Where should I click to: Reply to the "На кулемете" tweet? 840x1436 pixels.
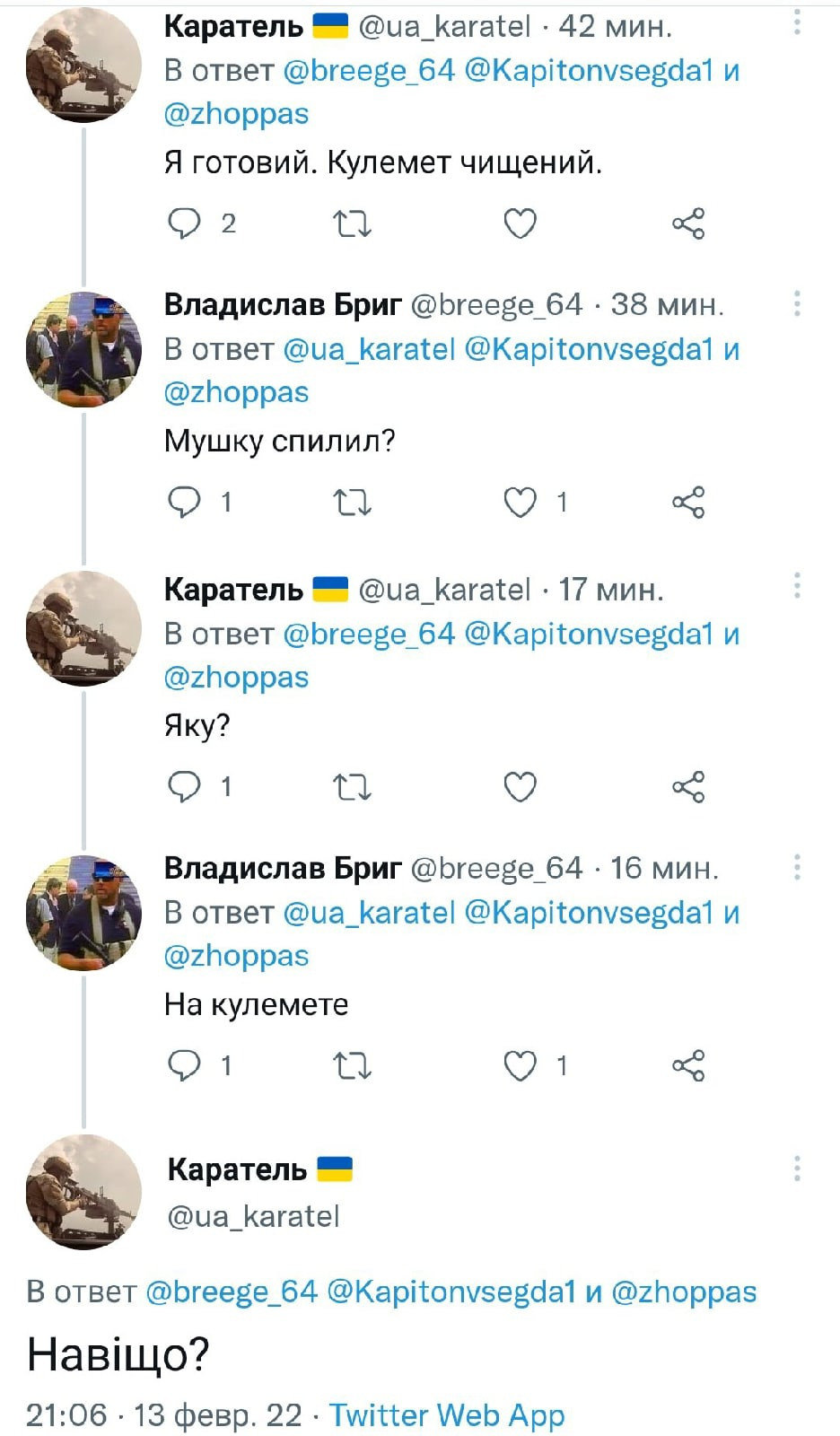[x=184, y=1065]
